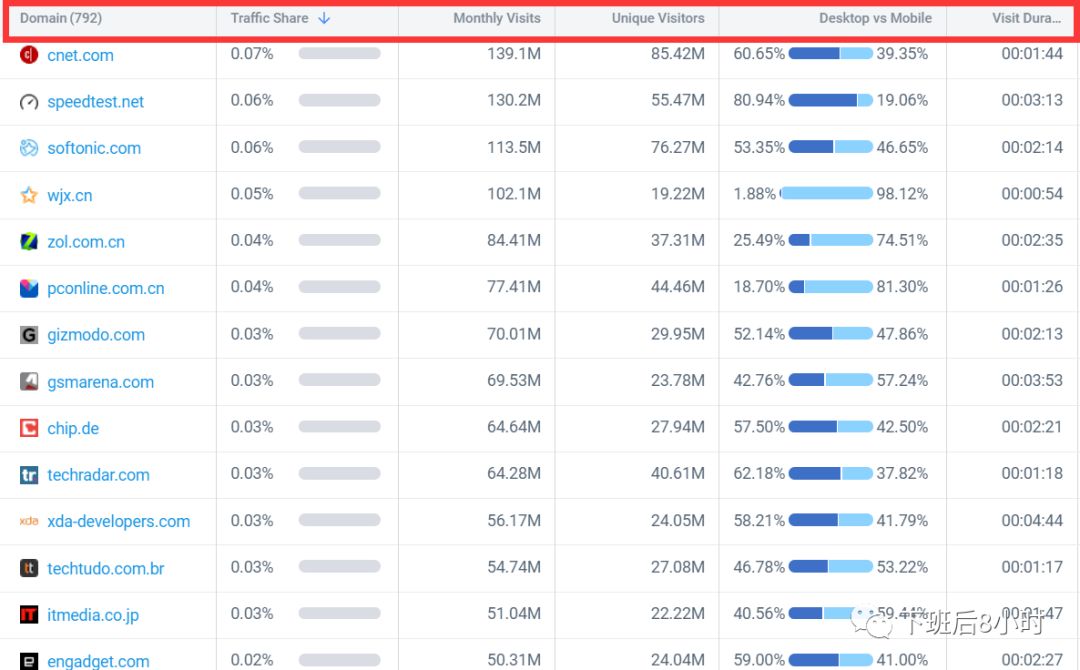Screen dimensions: 1080x670
Task: Open the xda-developers.com domain link
Action: click(x=118, y=521)
